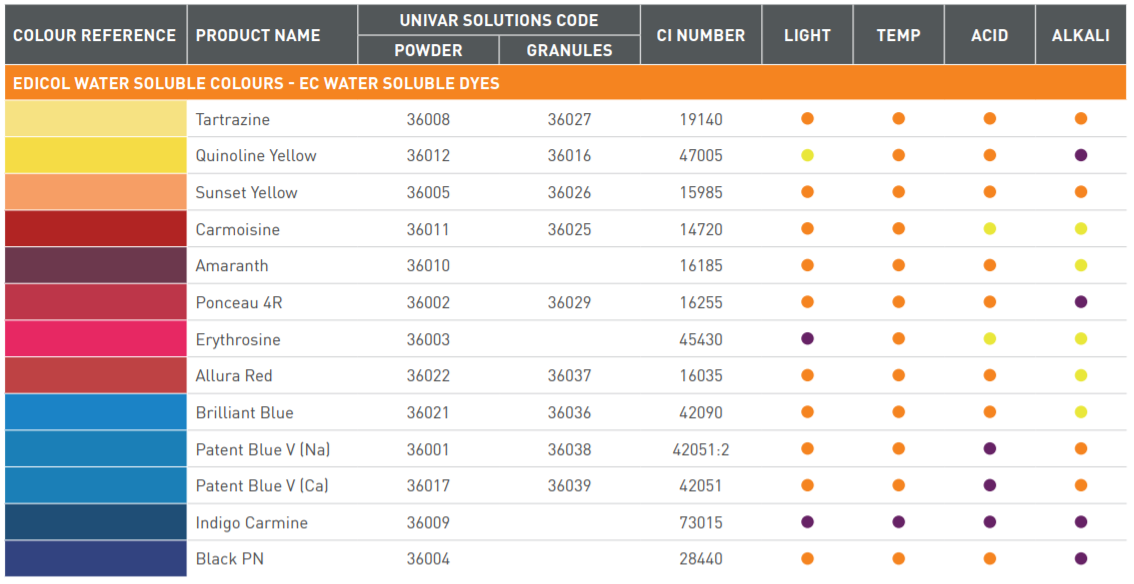Click the Erythrosine pink colour swatch

click(95, 339)
